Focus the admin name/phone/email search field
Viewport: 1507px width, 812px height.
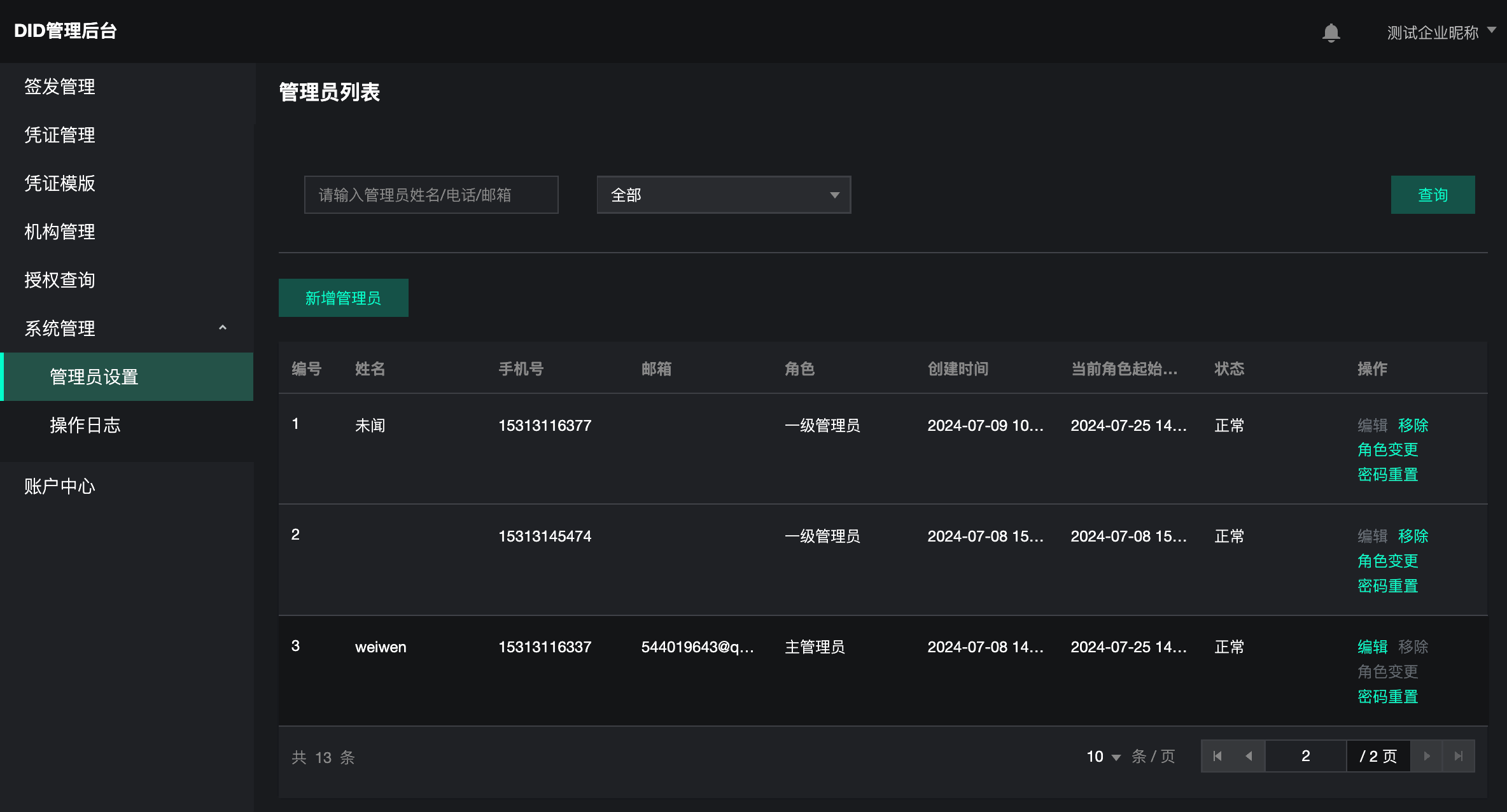point(431,195)
